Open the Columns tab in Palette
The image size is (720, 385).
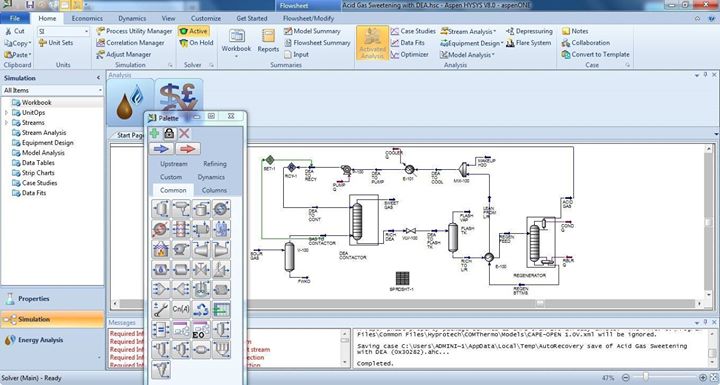214,190
